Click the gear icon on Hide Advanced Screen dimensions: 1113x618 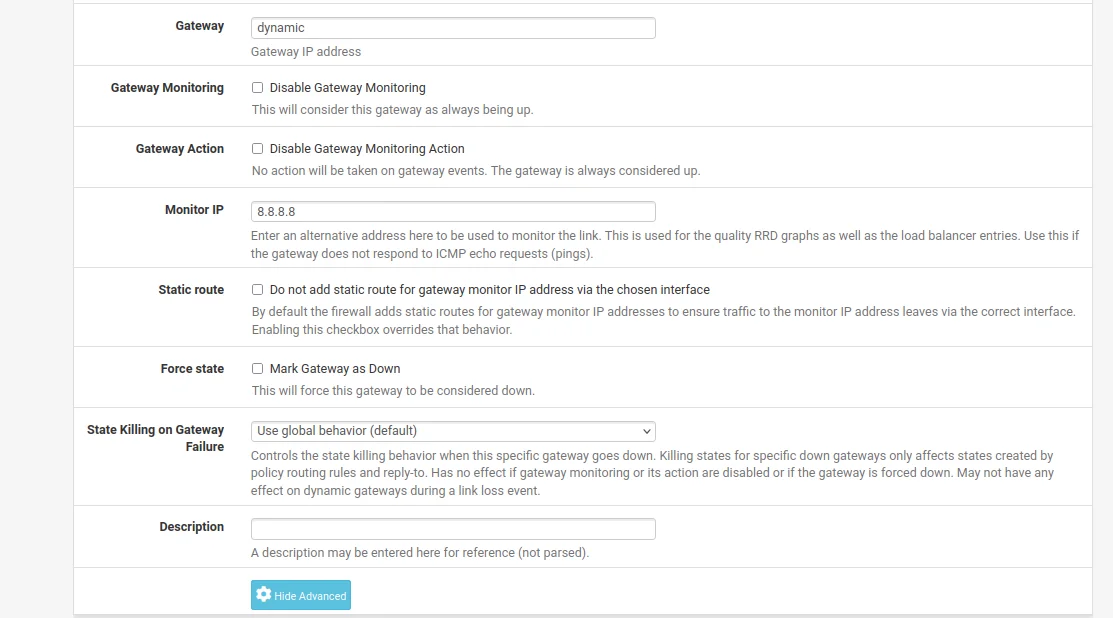[263, 595]
